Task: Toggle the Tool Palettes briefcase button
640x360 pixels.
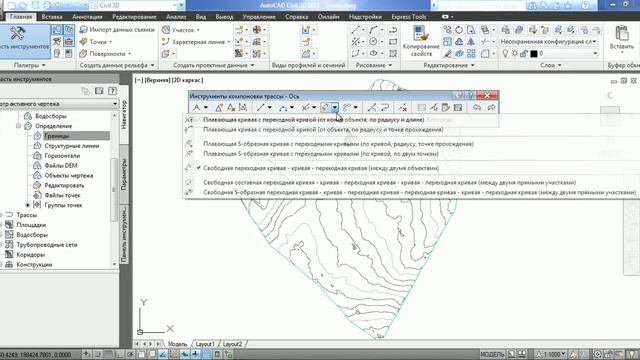Action: click(69, 42)
